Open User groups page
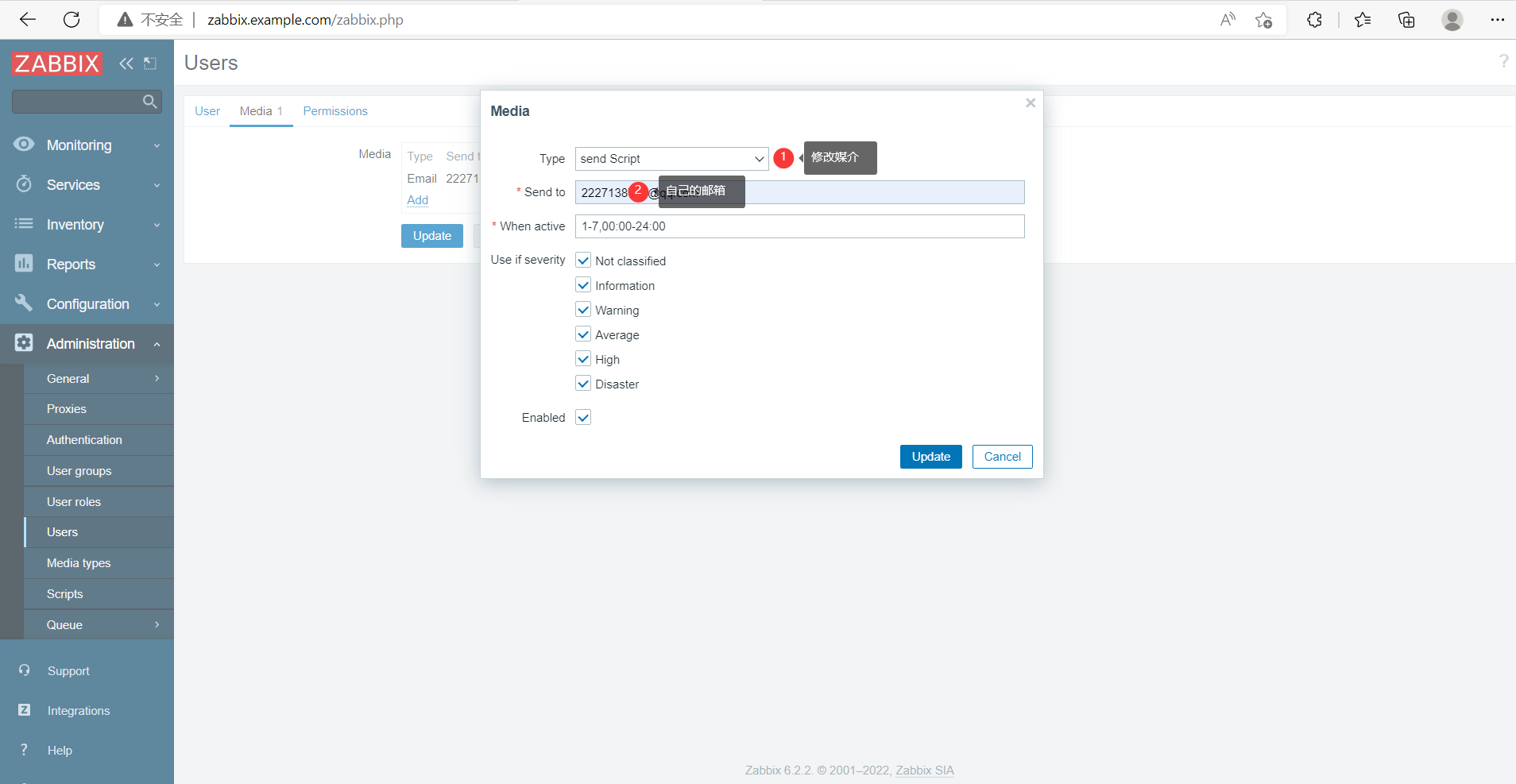Screen dimensions: 1516x784 [x=99, y=471]
